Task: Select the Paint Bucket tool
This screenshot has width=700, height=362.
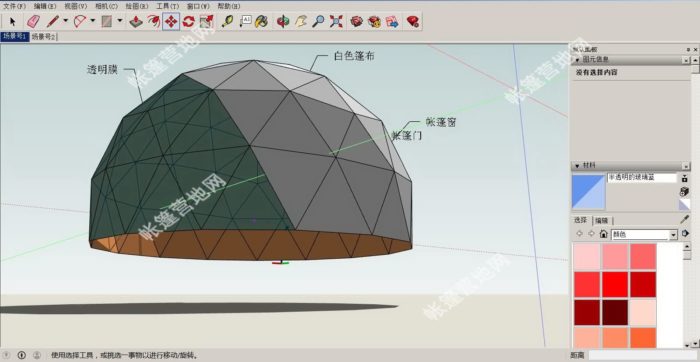Action: pos(262,21)
